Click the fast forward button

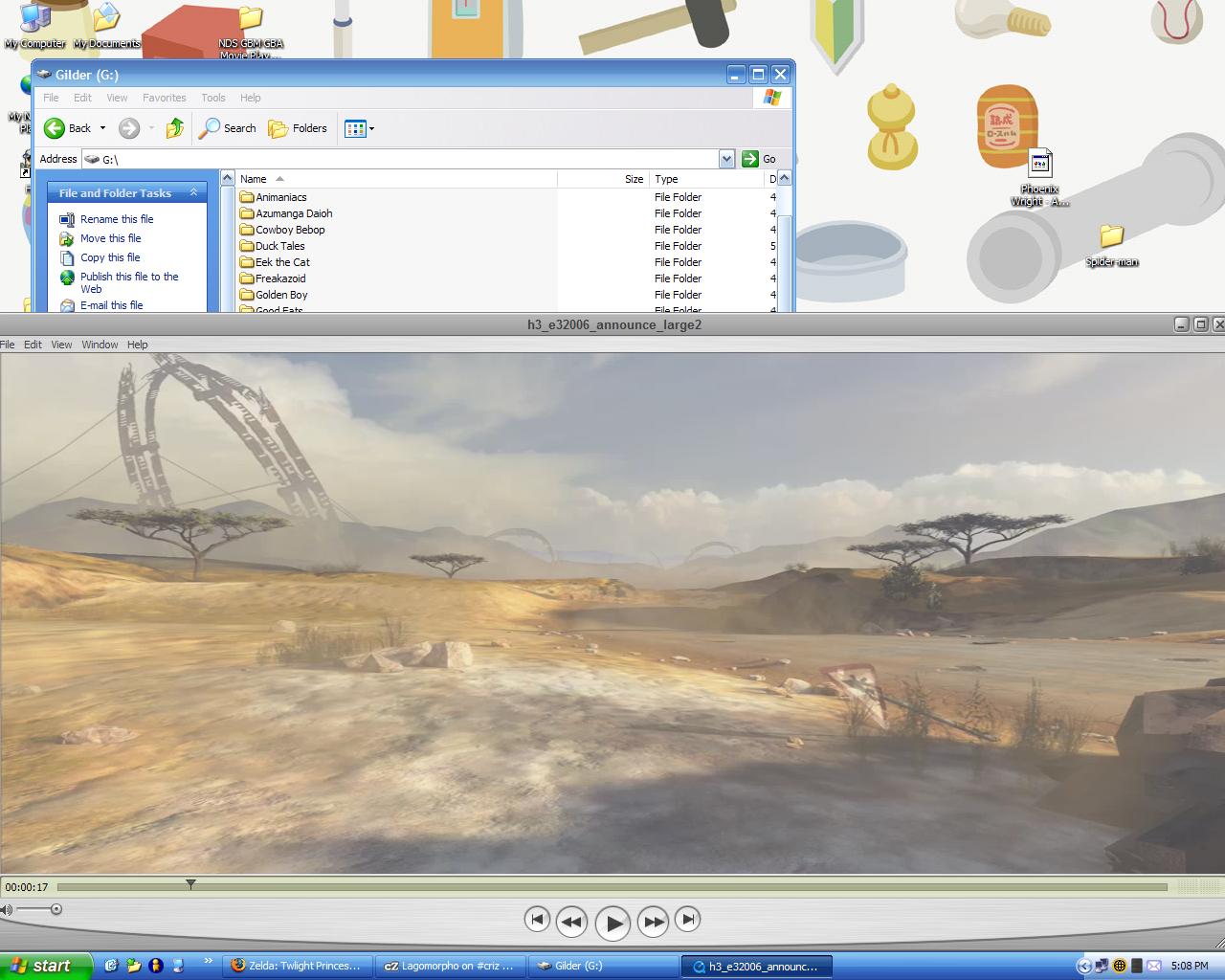coord(653,922)
